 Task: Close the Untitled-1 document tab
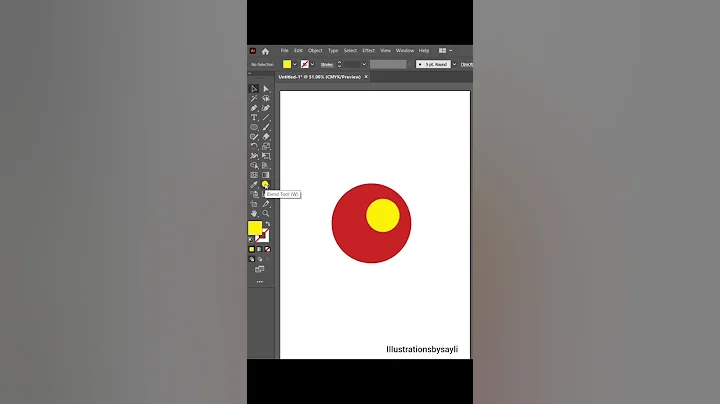[366, 77]
